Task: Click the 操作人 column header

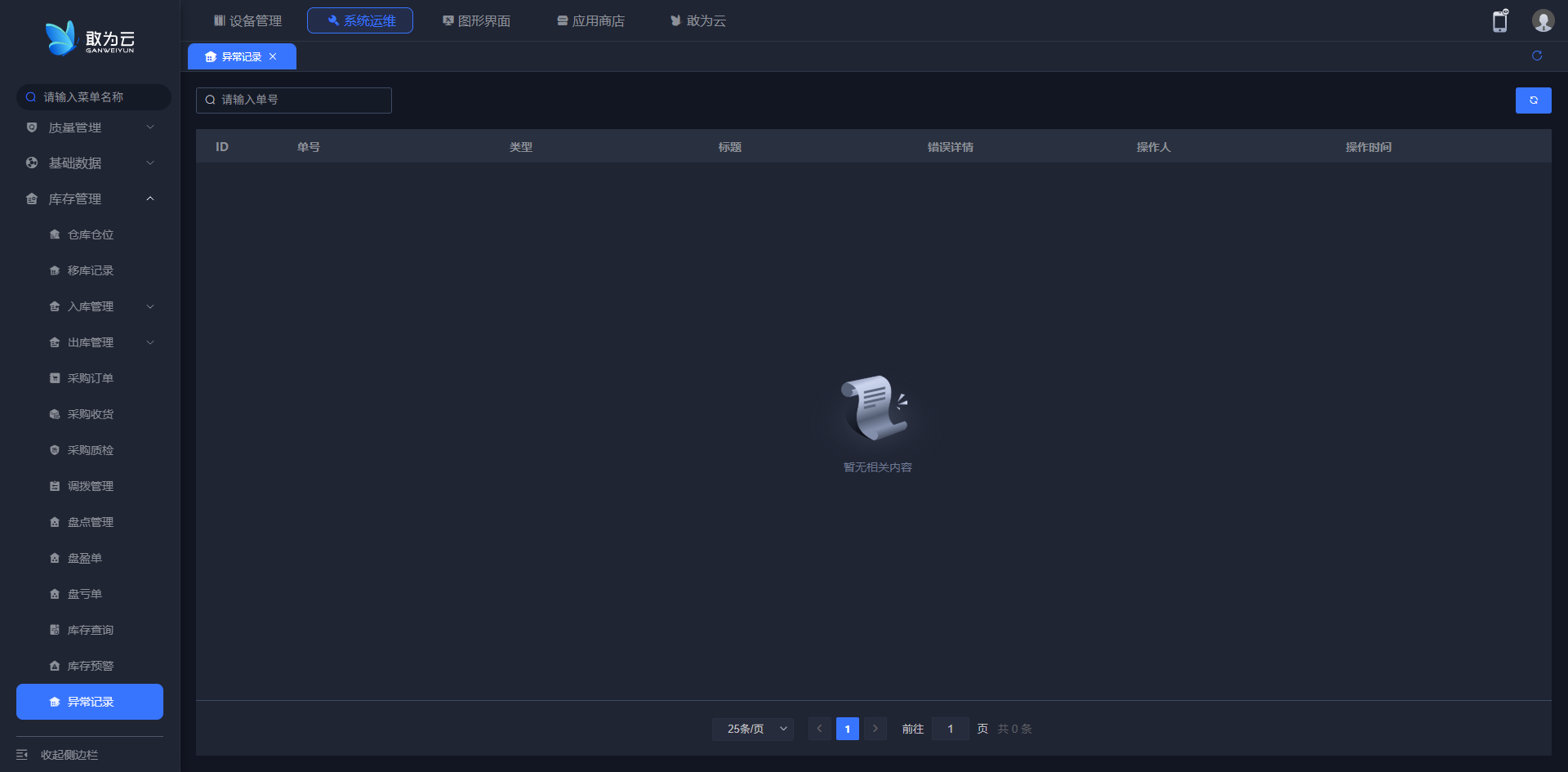Action: 1154,147
